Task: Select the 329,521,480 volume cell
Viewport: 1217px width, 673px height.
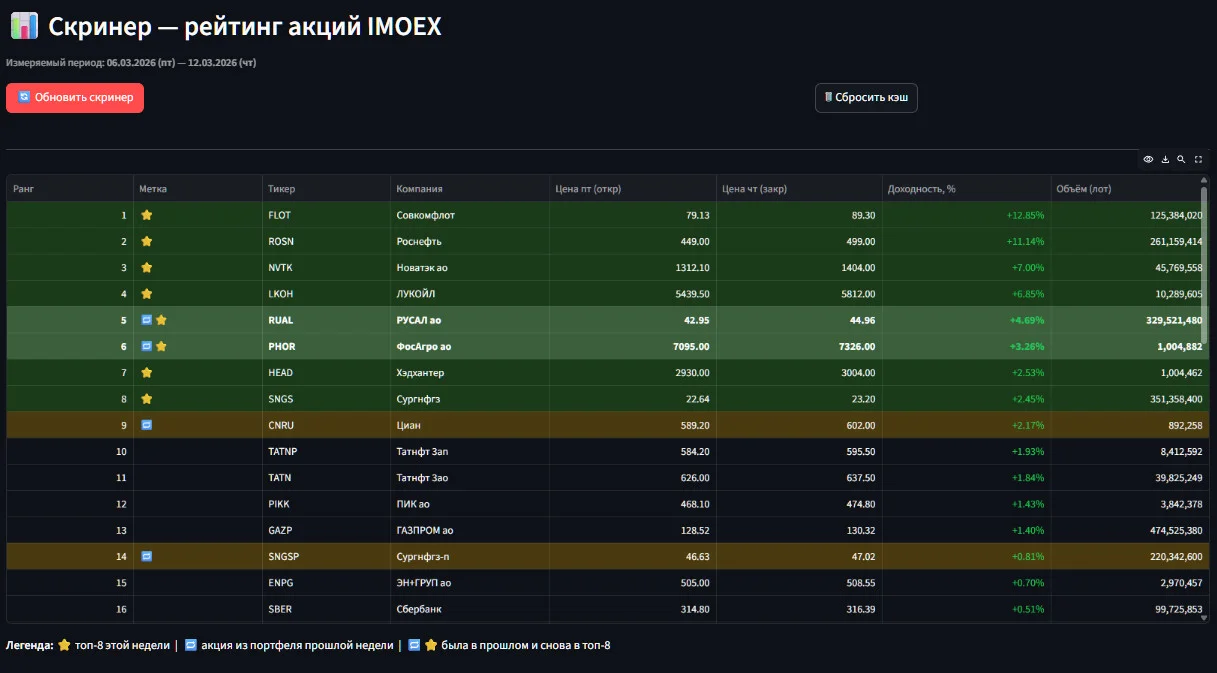Action: coord(1129,320)
